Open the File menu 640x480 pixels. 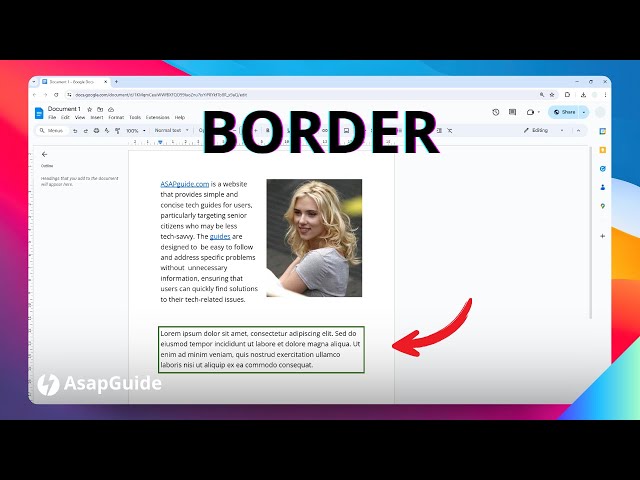(x=52, y=117)
